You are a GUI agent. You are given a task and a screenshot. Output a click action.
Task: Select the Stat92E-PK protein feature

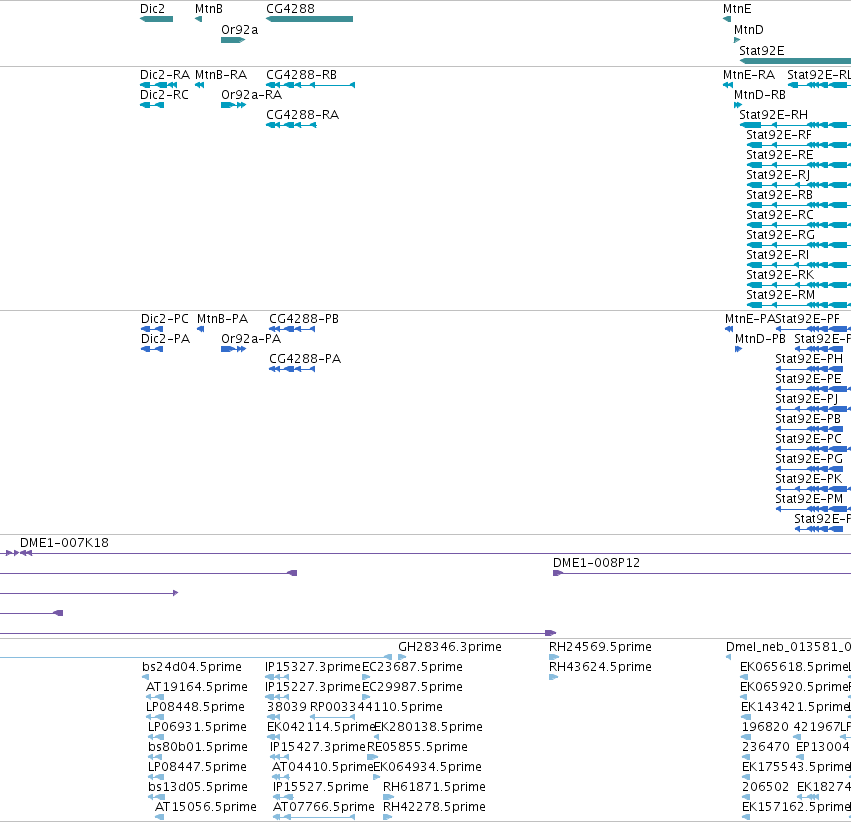[x=813, y=489]
